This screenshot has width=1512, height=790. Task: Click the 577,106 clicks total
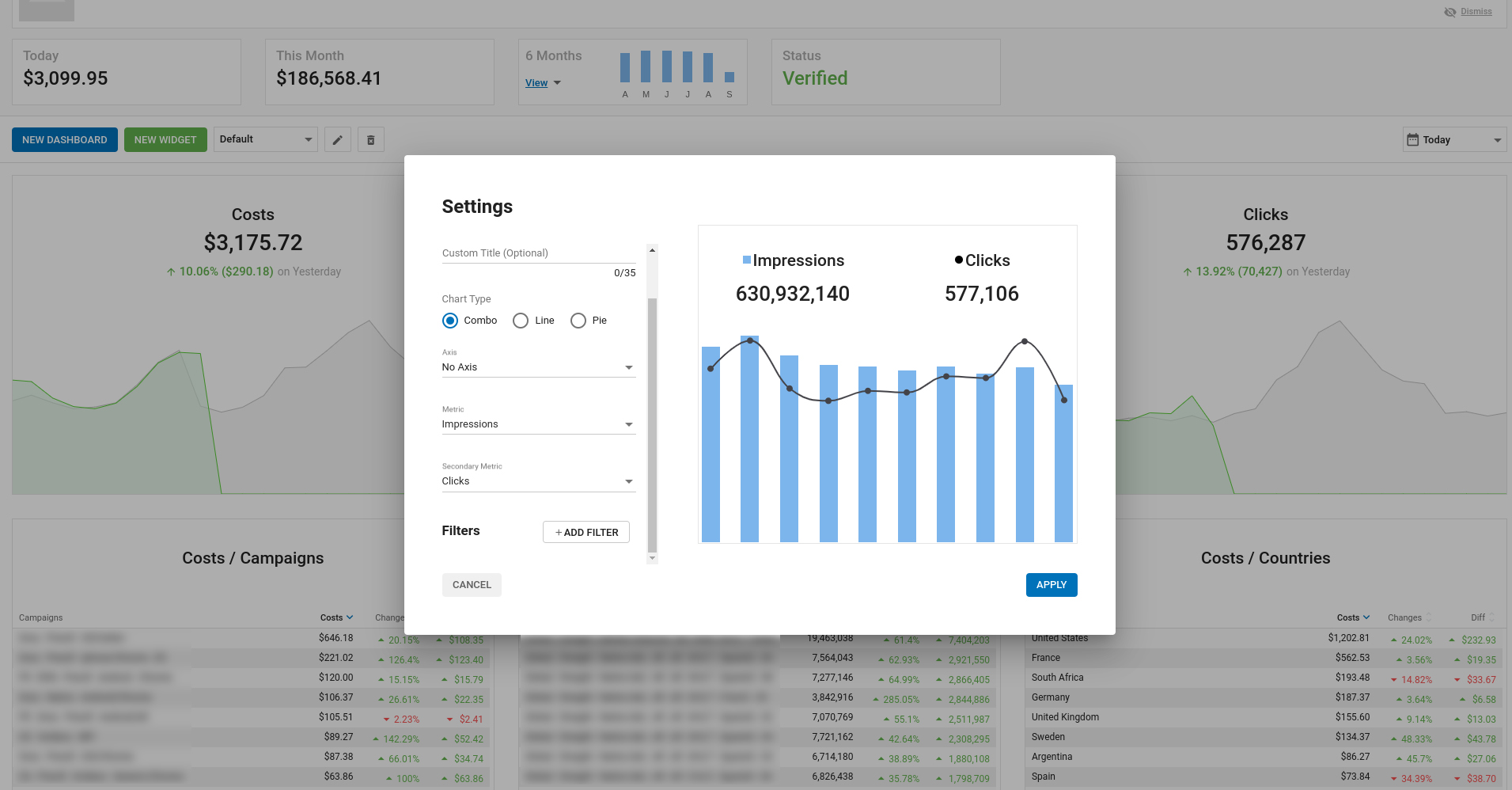[x=982, y=294]
